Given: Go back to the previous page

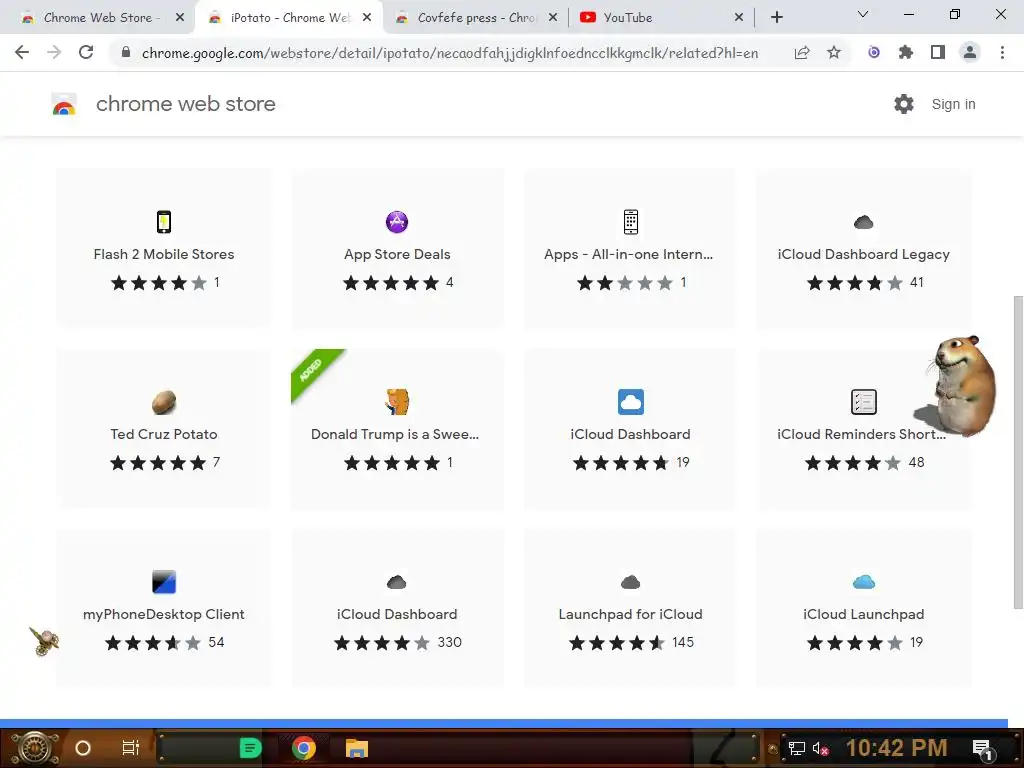Looking at the screenshot, I should [22, 52].
